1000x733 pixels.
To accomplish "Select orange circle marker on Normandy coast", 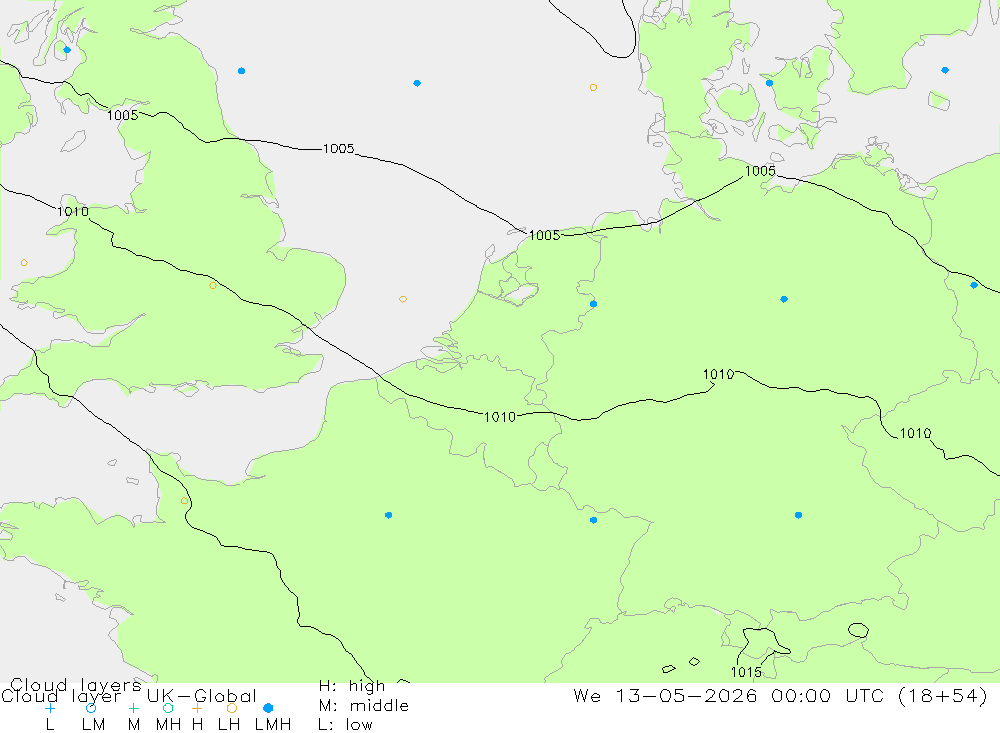I will (x=184, y=501).
